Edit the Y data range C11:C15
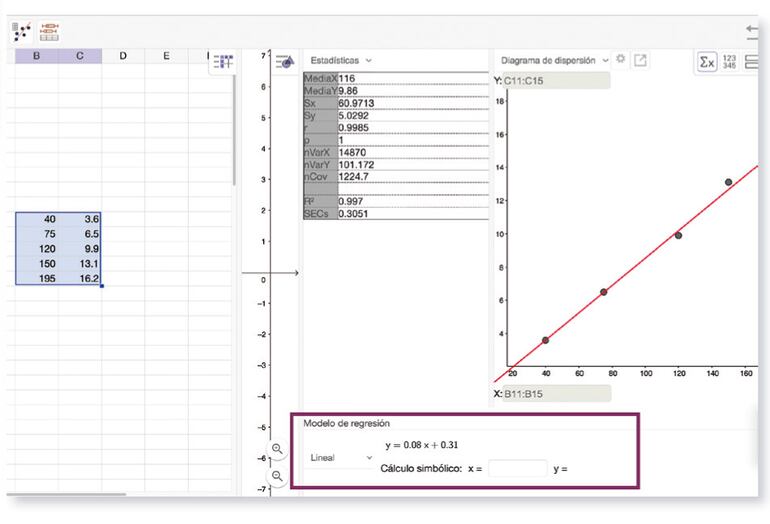 point(556,81)
